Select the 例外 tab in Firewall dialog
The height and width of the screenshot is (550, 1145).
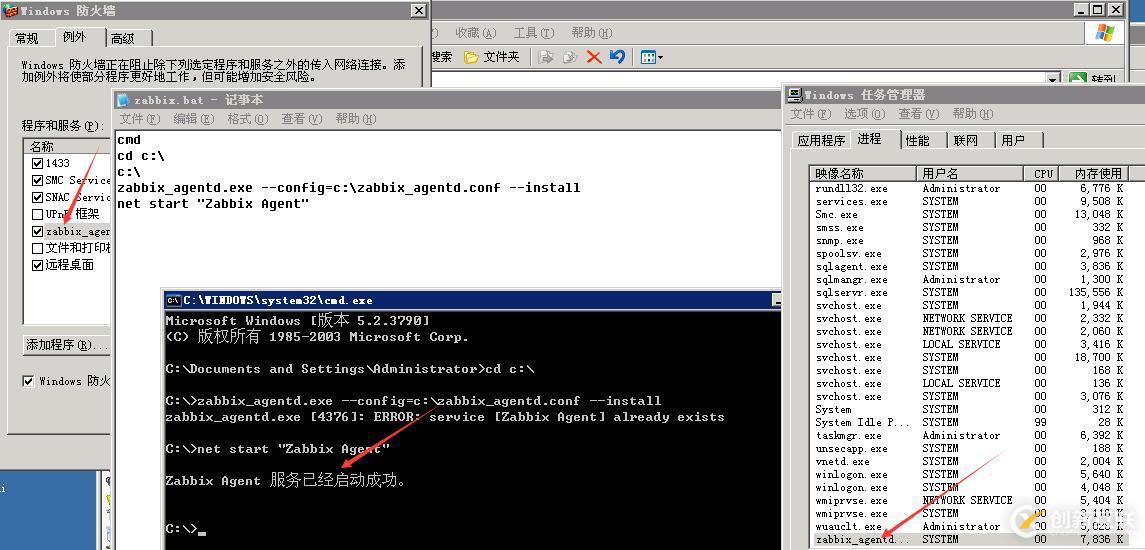point(75,37)
